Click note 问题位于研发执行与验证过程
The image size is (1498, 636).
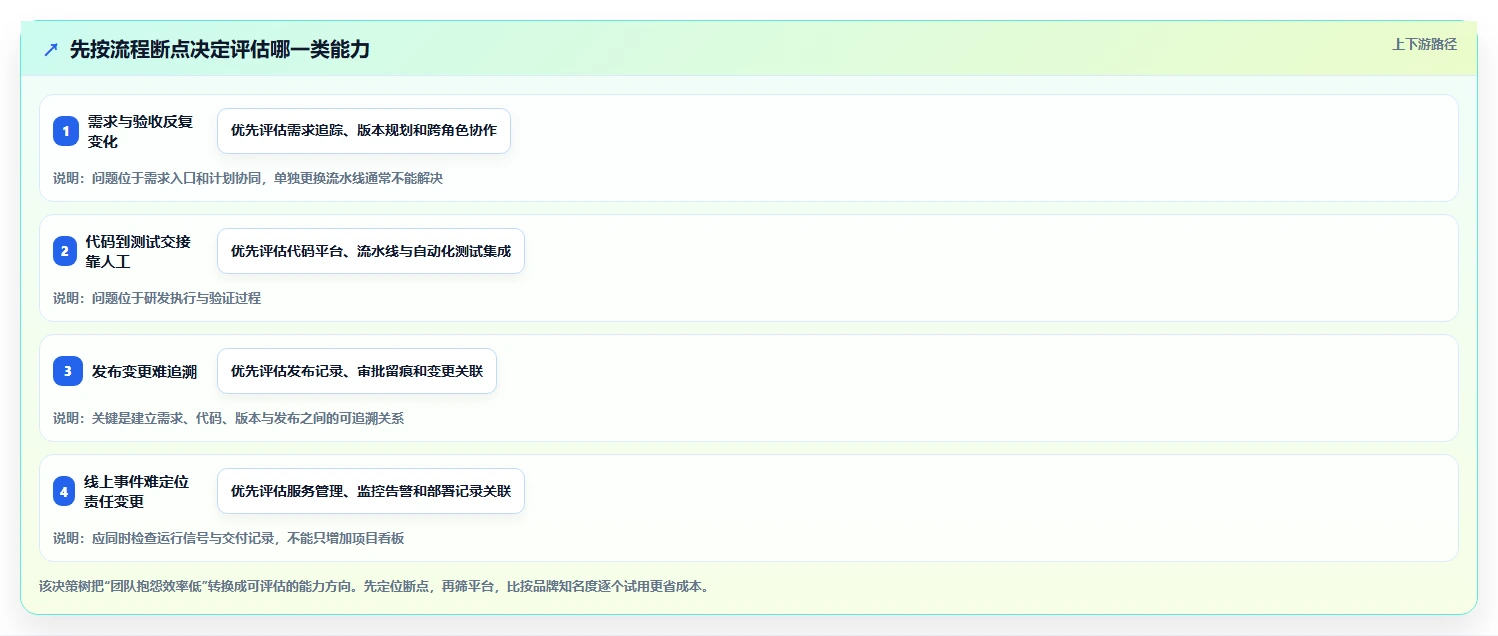click(157, 298)
